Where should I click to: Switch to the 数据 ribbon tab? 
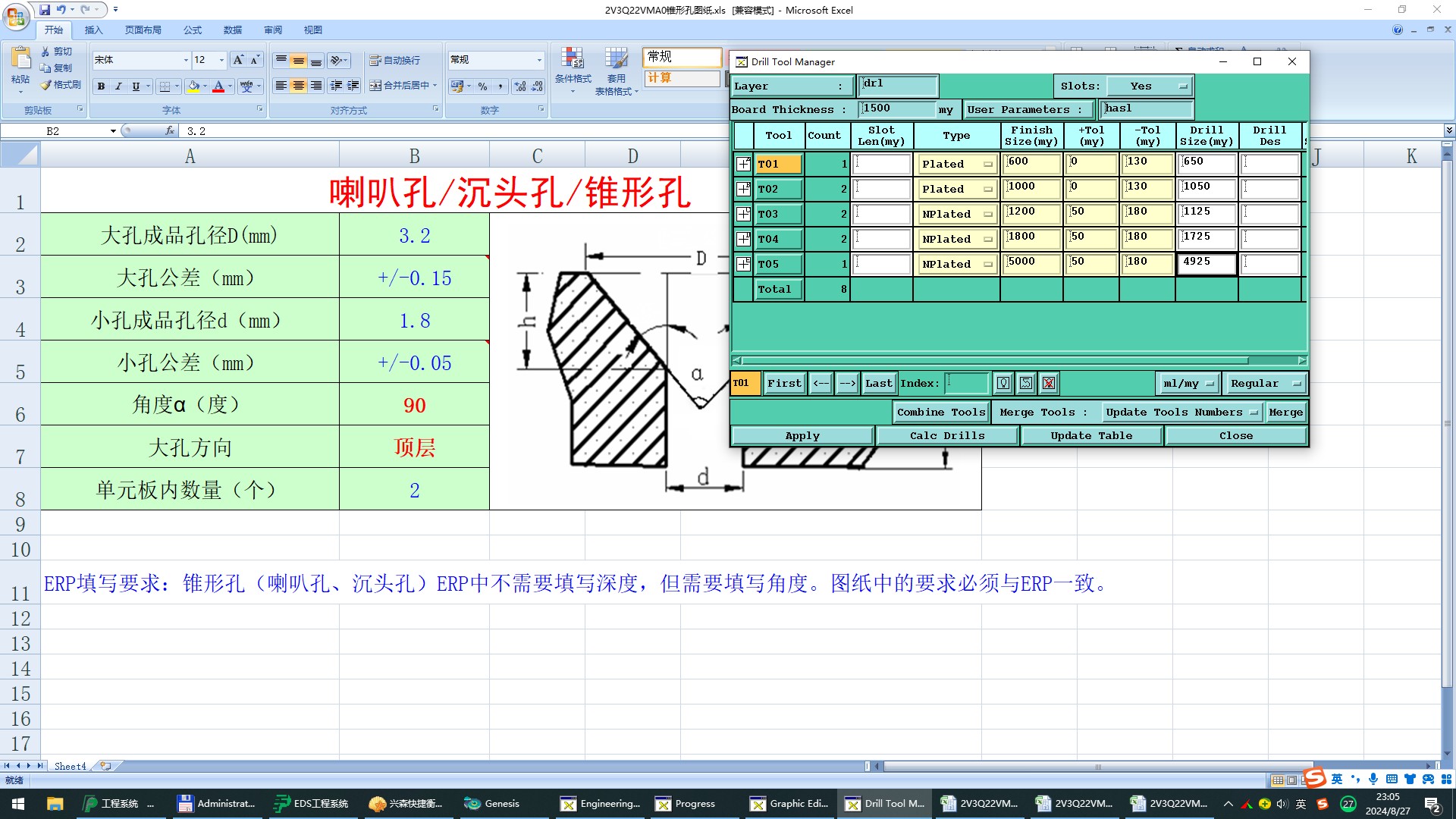[x=233, y=30]
